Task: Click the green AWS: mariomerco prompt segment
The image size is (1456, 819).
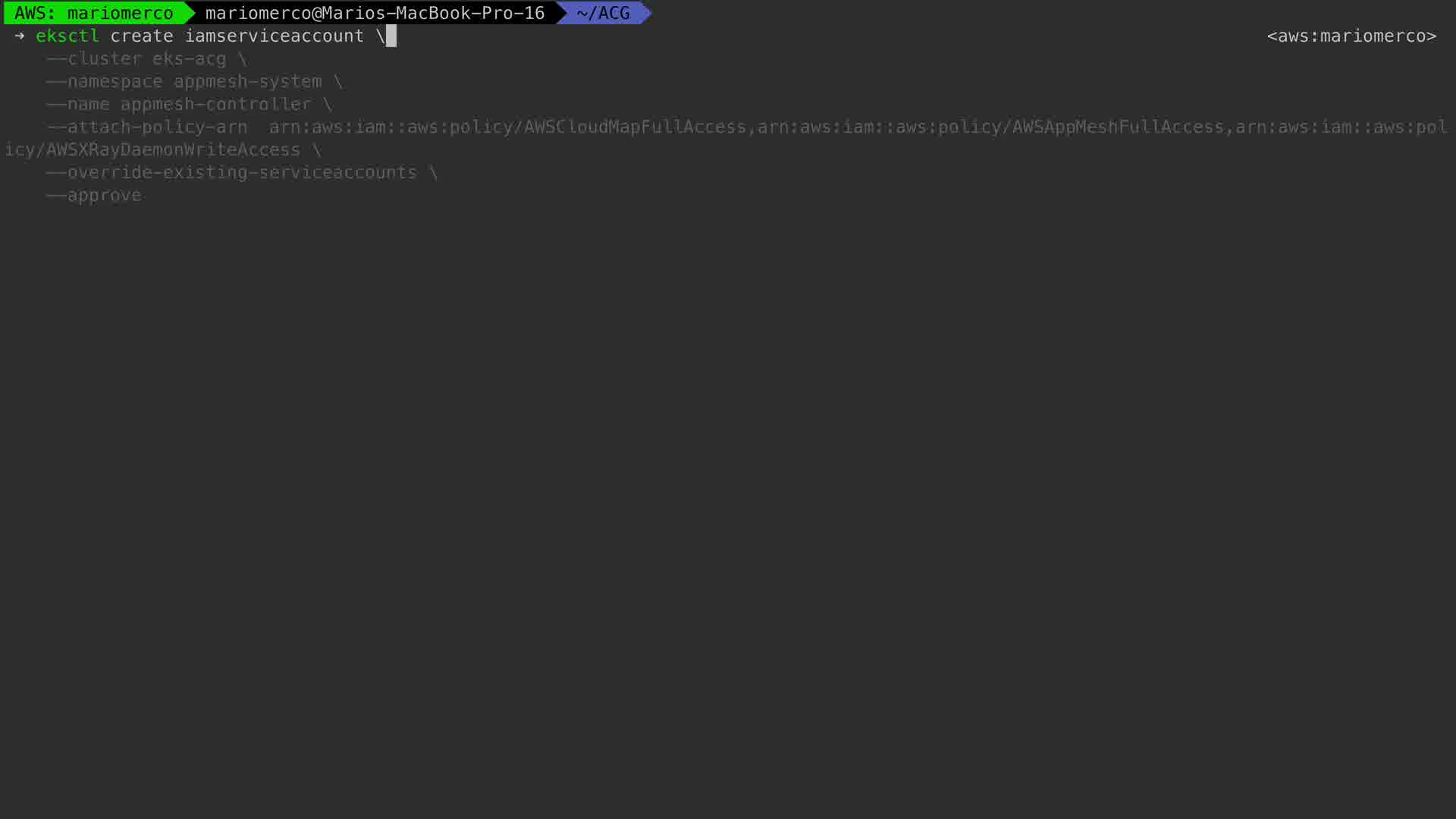Action: pyautogui.click(x=93, y=13)
